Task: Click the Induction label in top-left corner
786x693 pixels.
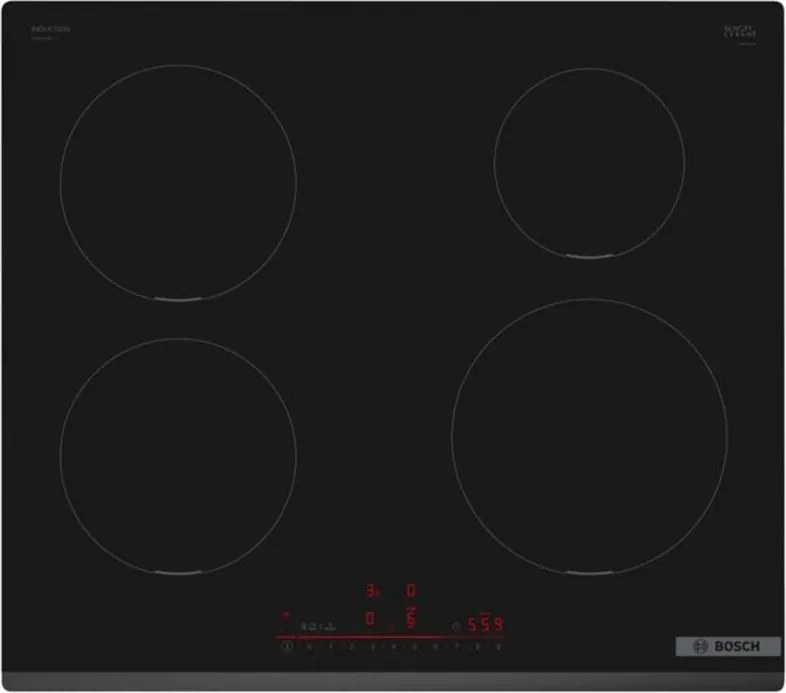Action: pyautogui.click(x=50, y=30)
